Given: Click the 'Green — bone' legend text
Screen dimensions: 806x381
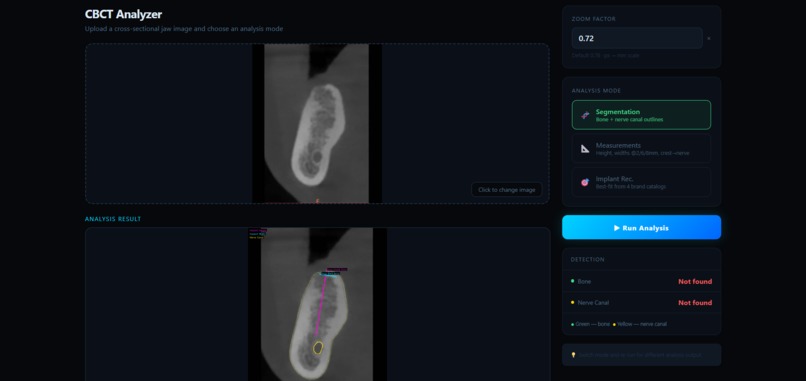Looking at the screenshot, I should click(593, 324).
